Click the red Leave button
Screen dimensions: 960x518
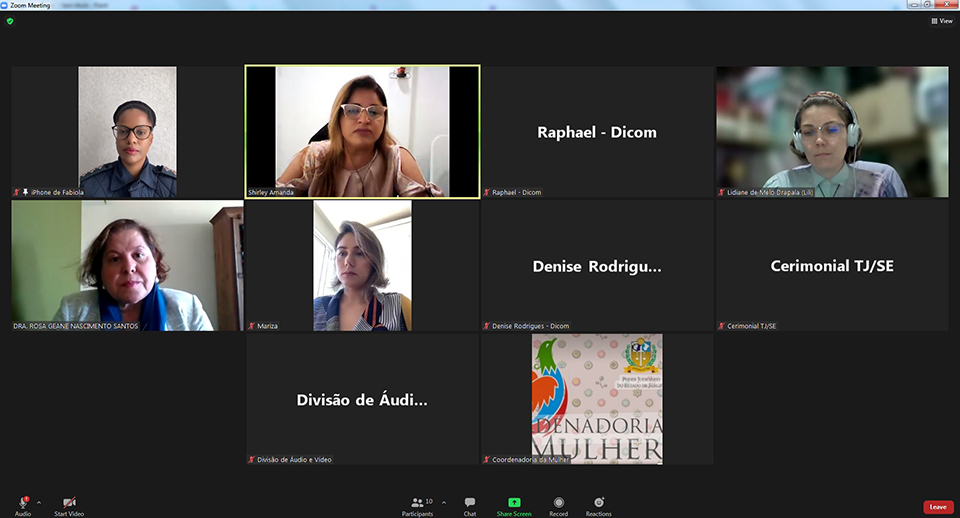tap(937, 507)
